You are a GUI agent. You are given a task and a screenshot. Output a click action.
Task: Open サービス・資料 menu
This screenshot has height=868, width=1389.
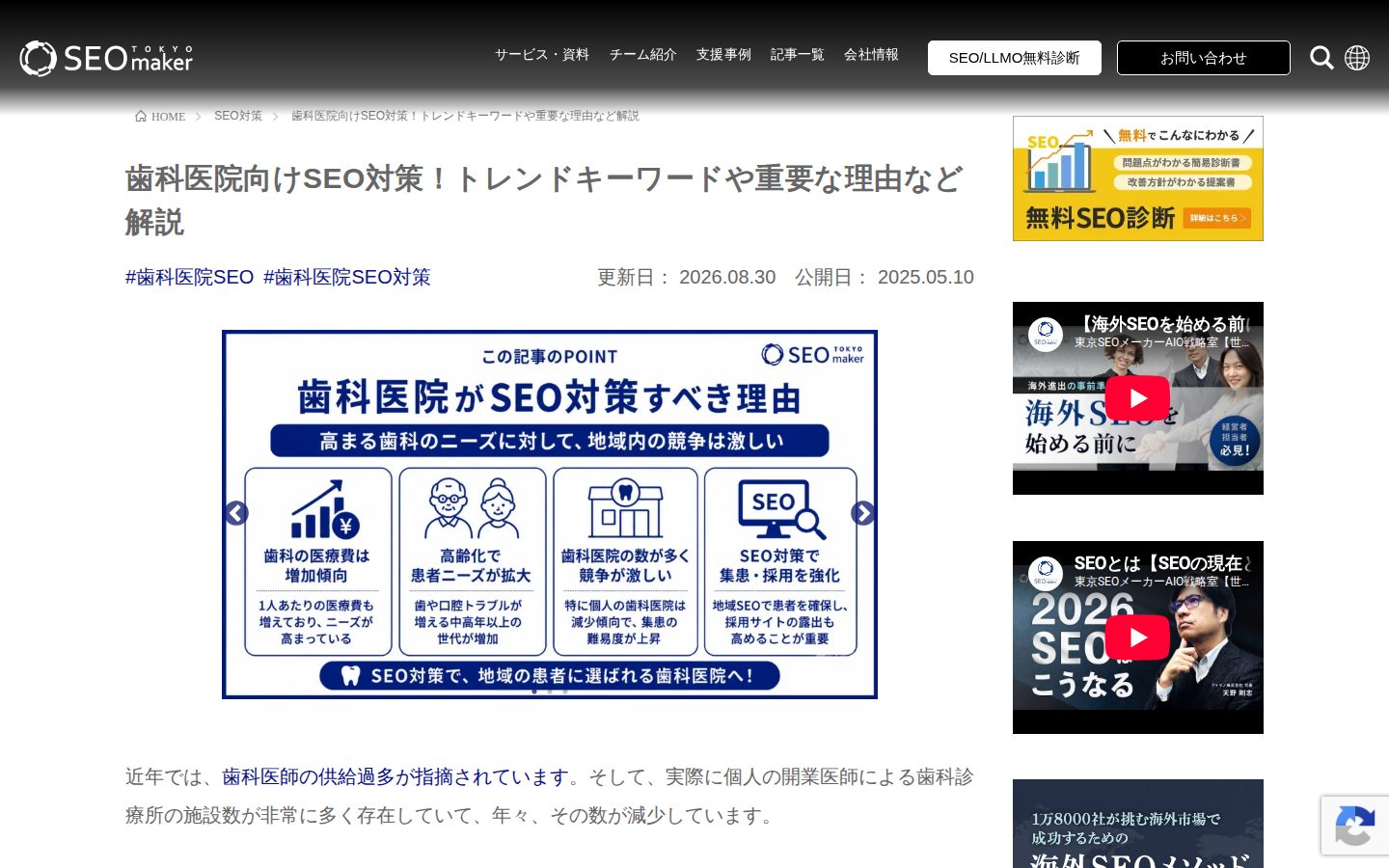542,55
